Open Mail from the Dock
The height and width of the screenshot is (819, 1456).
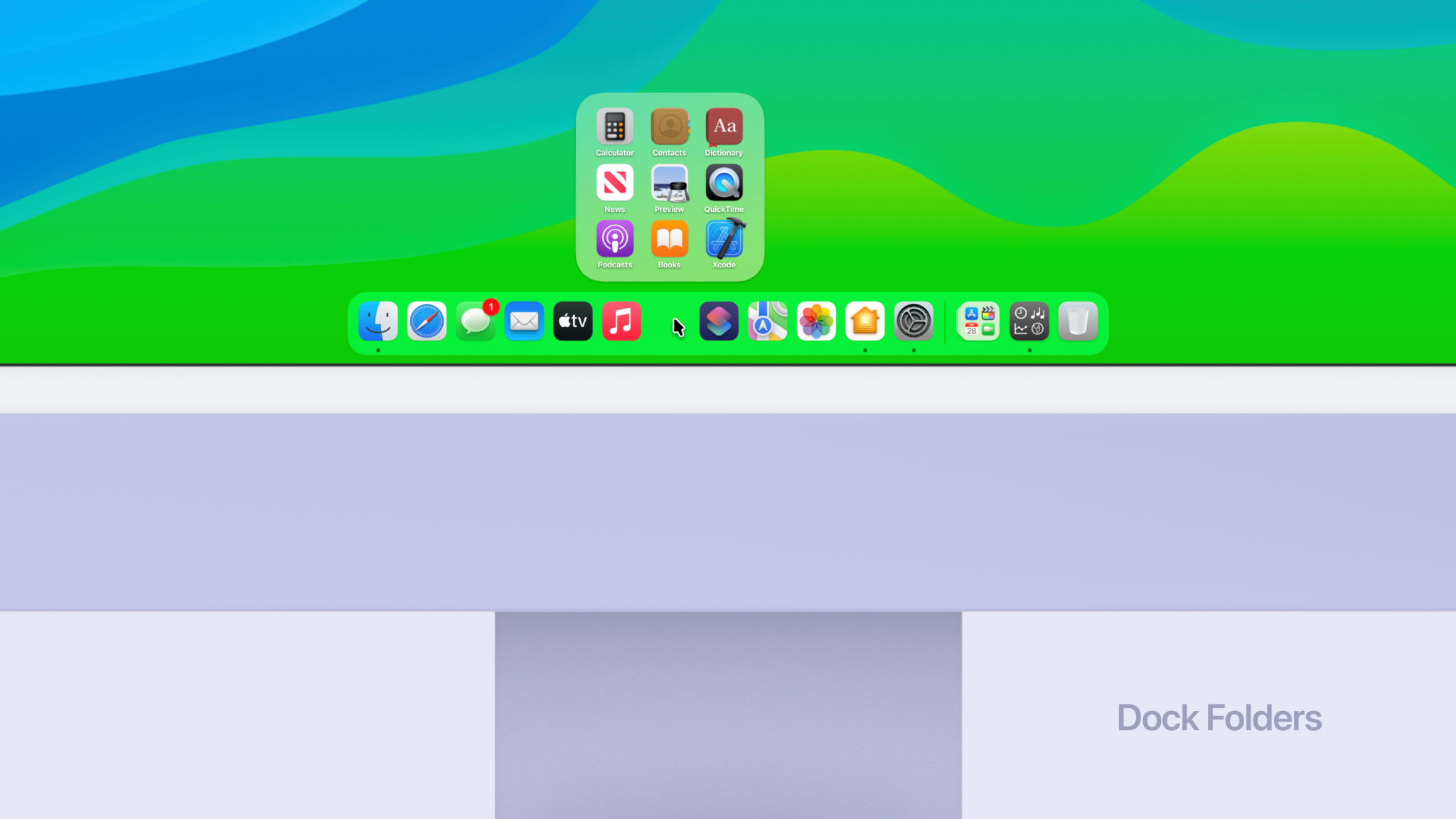524,321
